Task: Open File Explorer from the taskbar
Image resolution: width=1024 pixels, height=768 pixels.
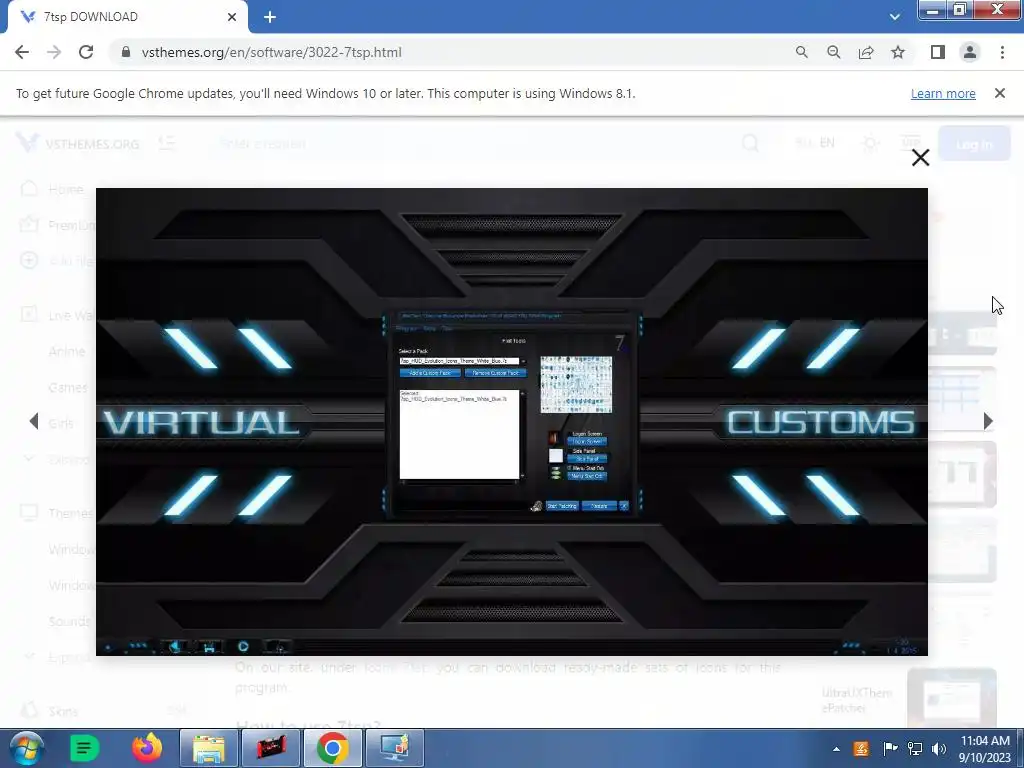Action: click(208, 748)
